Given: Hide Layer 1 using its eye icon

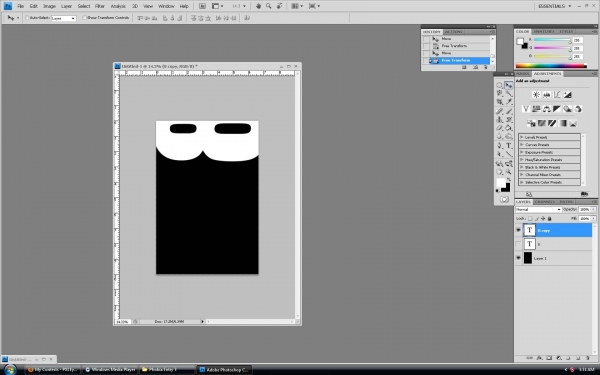Looking at the screenshot, I should point(518,258).
